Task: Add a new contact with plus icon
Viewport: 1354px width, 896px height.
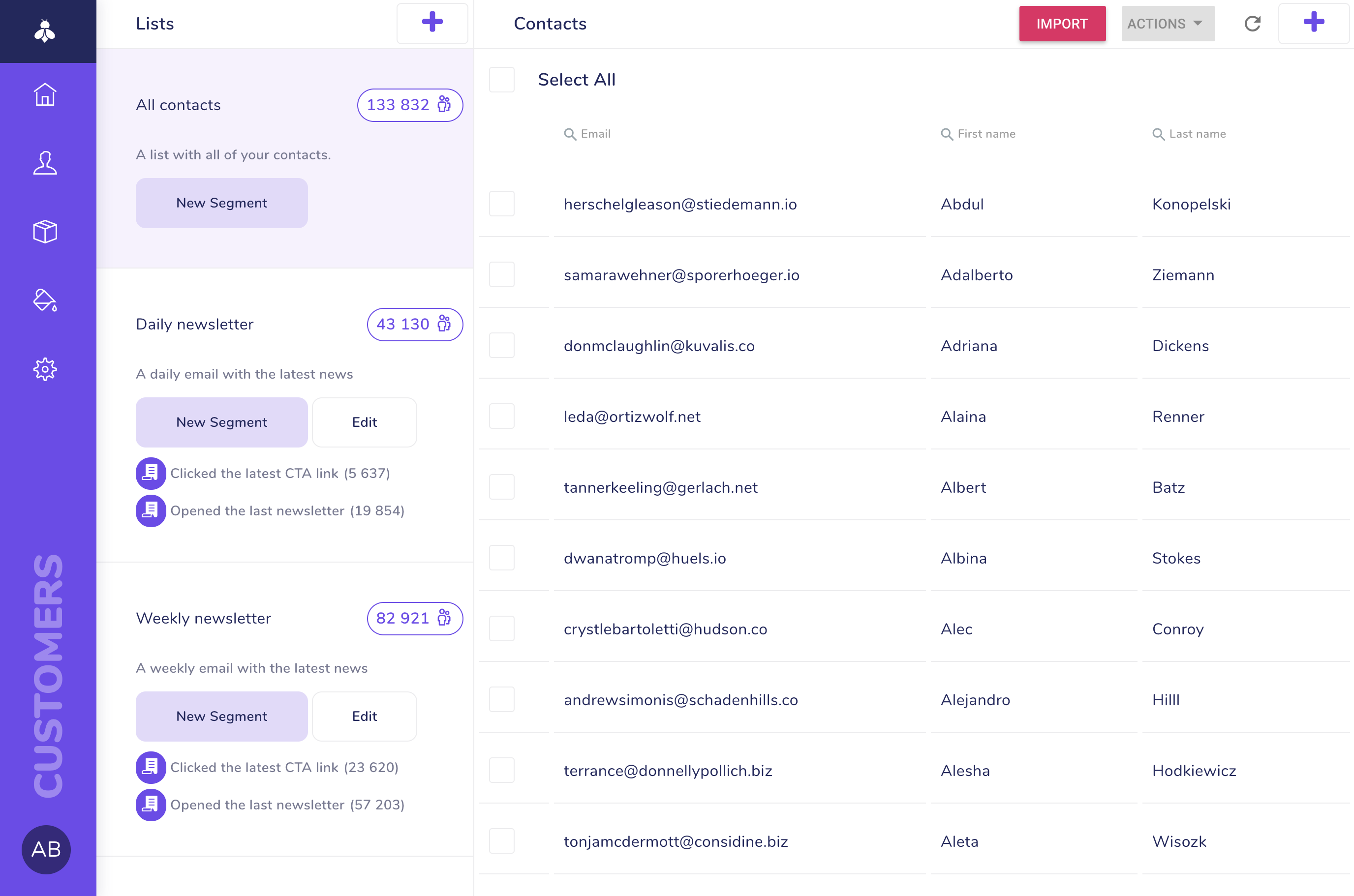Action: coord(1314,24)
